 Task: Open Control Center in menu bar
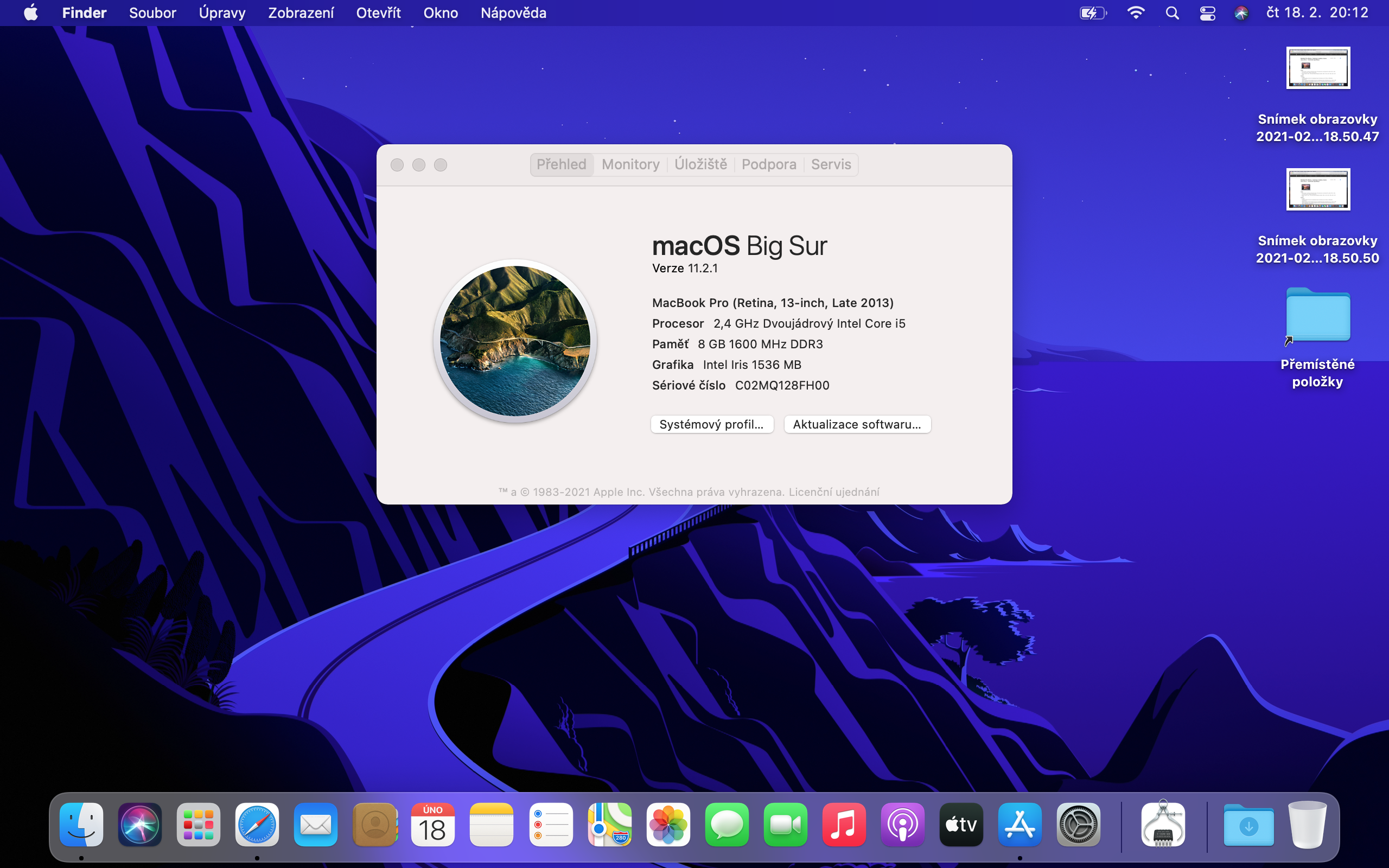click(x=1207, y=12)
